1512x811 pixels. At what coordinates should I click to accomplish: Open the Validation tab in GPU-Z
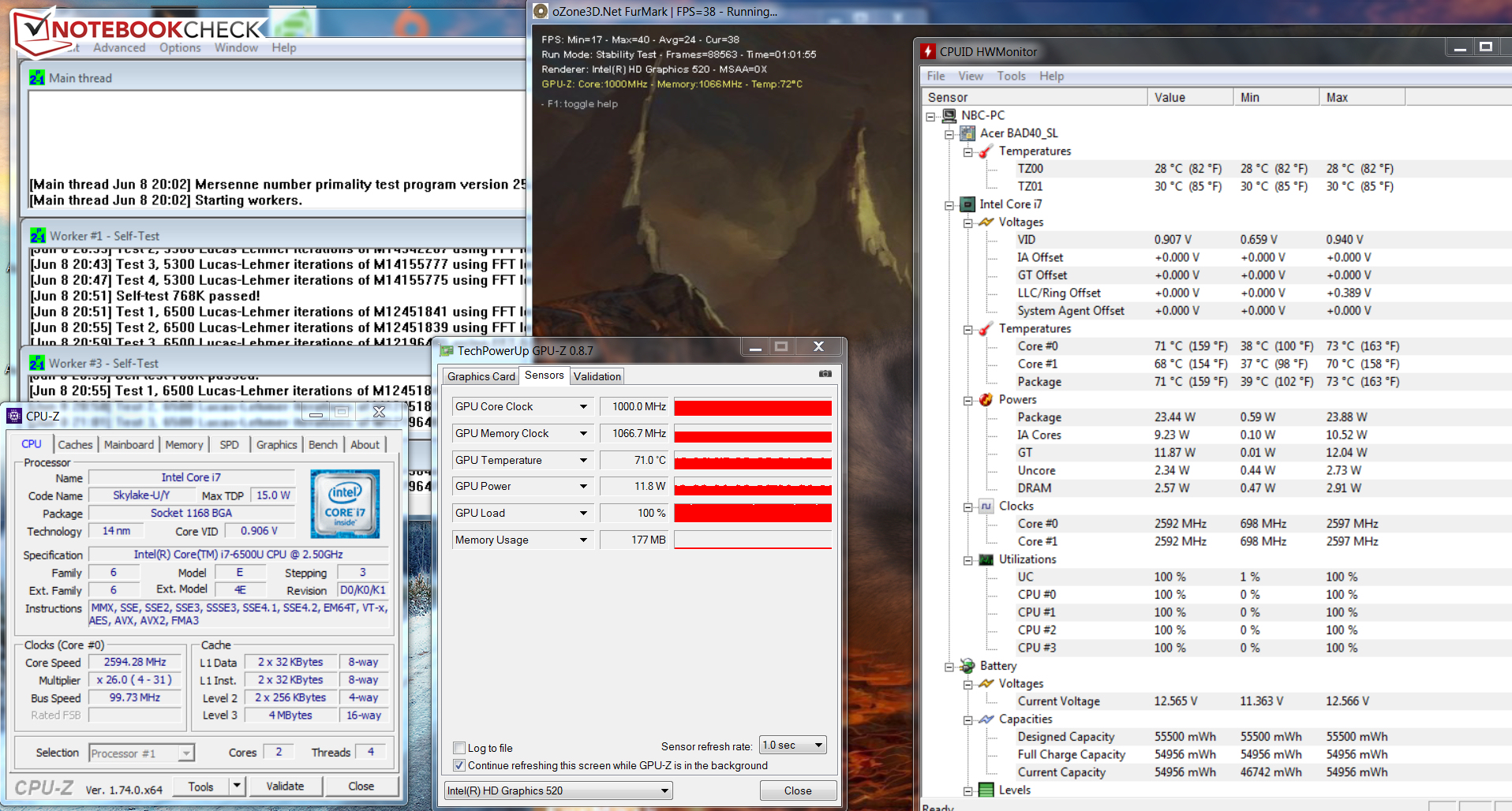597,376
